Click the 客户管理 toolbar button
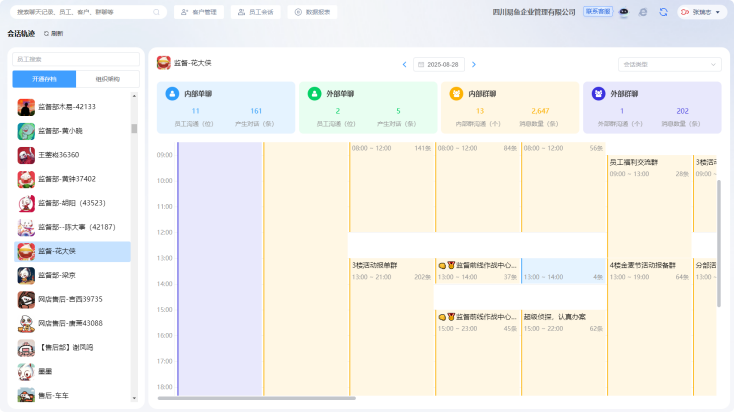 coord(199,12)
